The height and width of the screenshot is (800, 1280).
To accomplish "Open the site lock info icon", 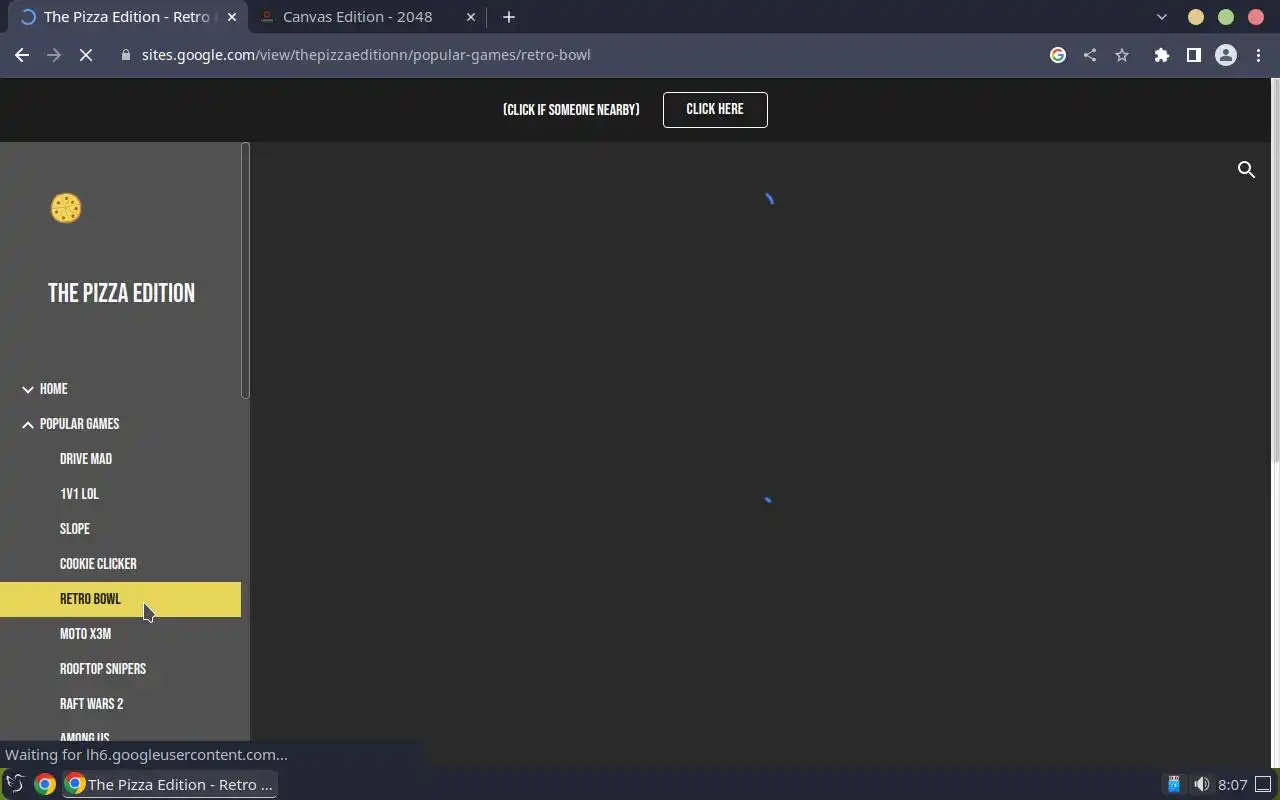I will point(125,55).
